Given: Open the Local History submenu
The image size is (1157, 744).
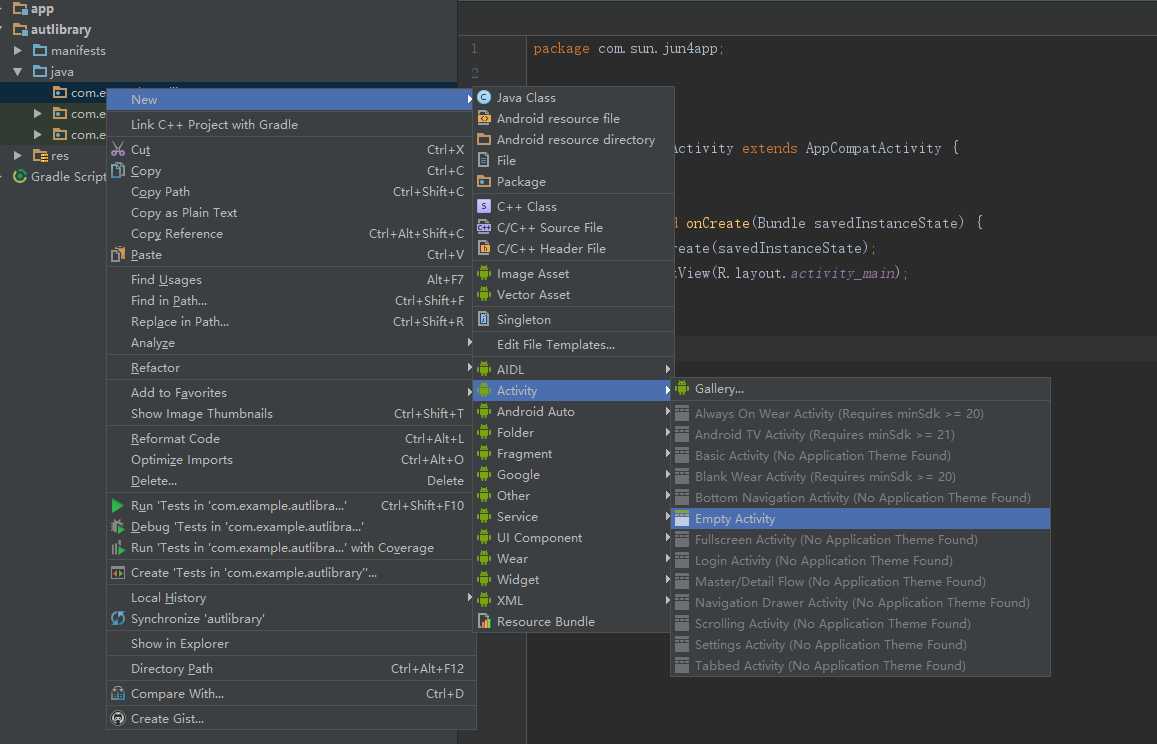Looking at the screenshot, I should click(x=291, y=598).
